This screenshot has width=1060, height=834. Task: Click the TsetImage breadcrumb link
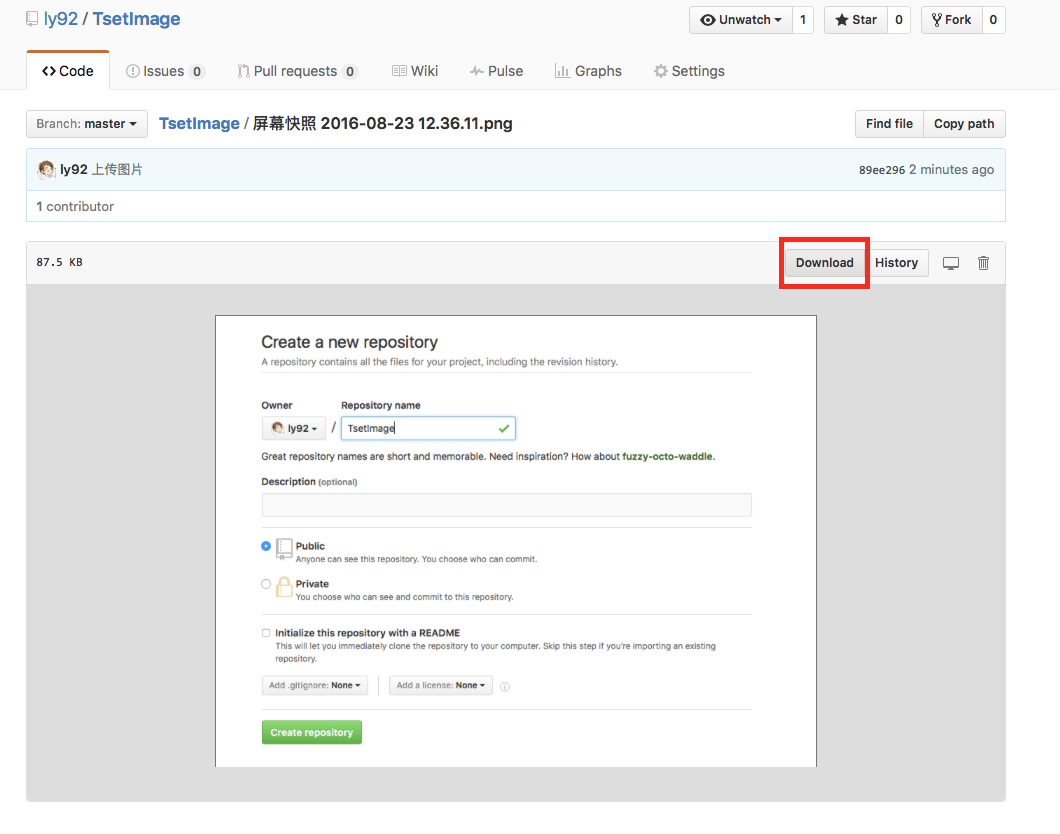(x=199, y=124)
